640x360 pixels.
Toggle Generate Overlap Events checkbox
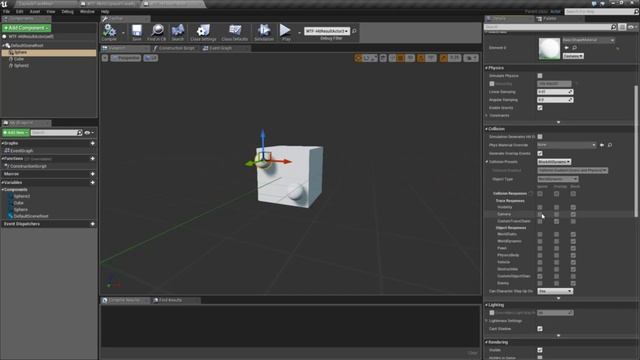click(540, 153)
